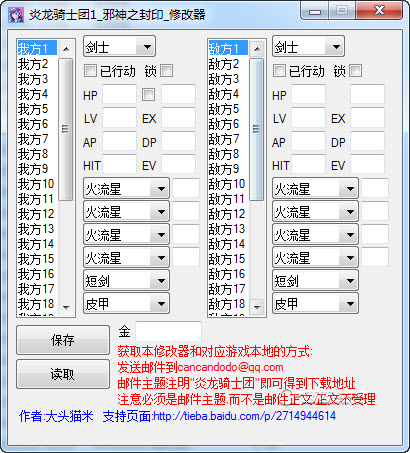Image resolution: width=410 pixels, height=453 pixels.
Task: Expand the fourth enemy 火流星 skill dropdown
Action: (x=315, y=258)
